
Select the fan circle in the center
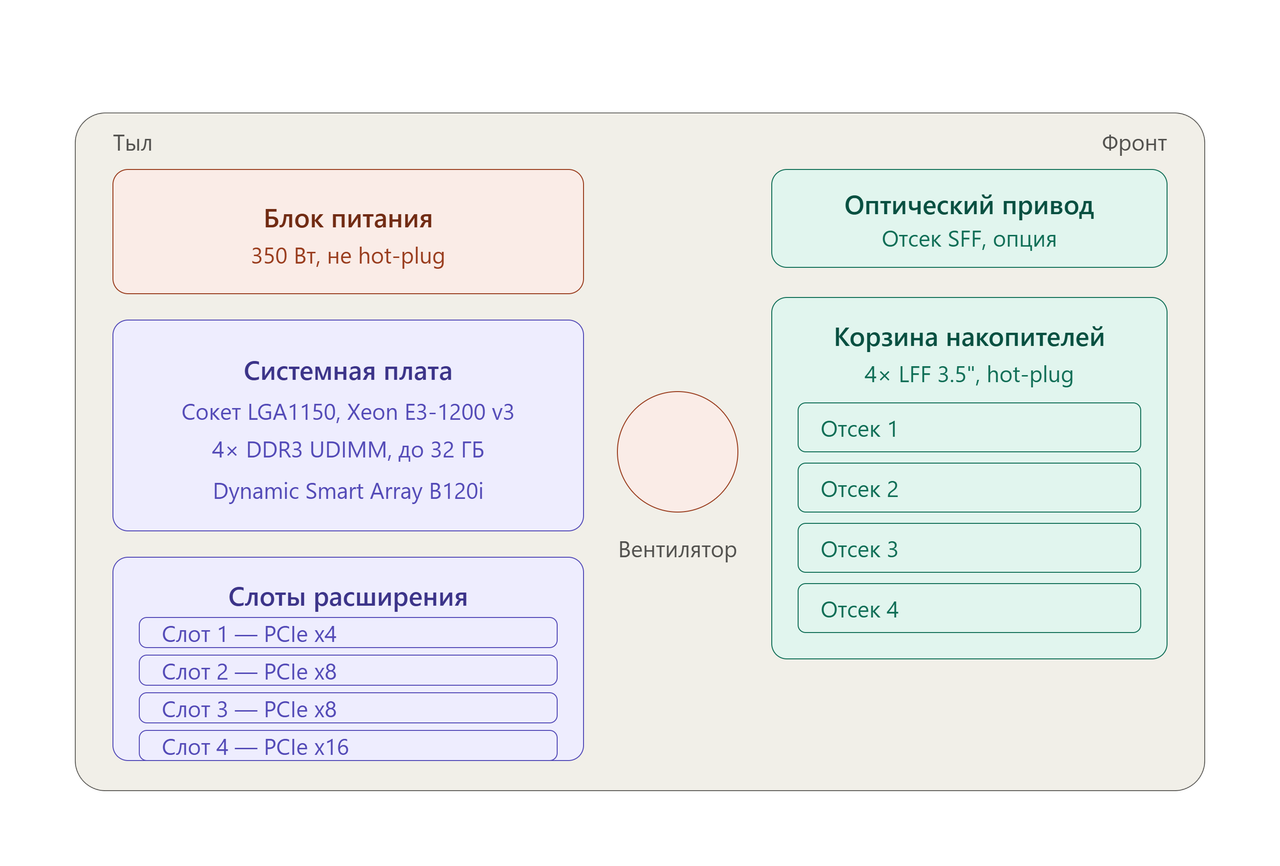(678, 452)
